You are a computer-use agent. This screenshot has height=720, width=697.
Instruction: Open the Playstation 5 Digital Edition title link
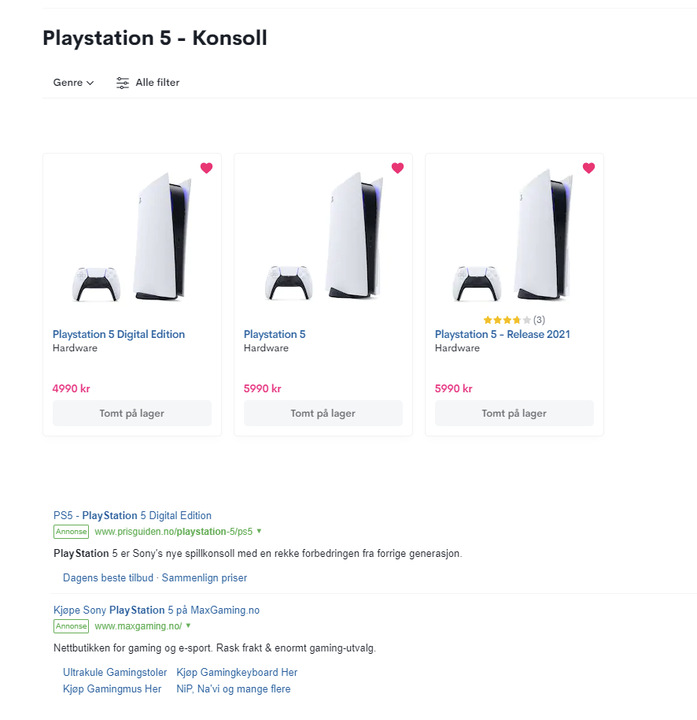click(x=118, y=334)
